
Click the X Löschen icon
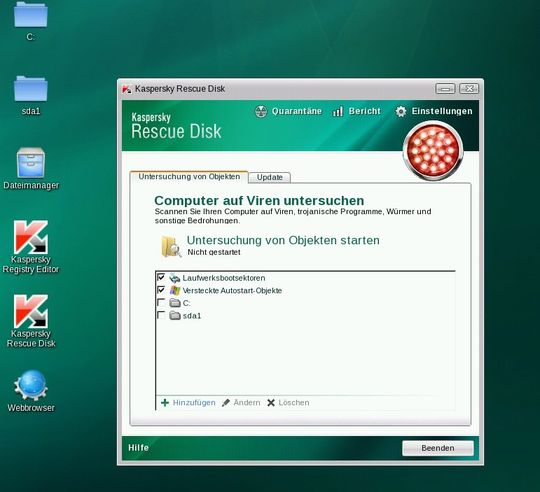(271, 402)
